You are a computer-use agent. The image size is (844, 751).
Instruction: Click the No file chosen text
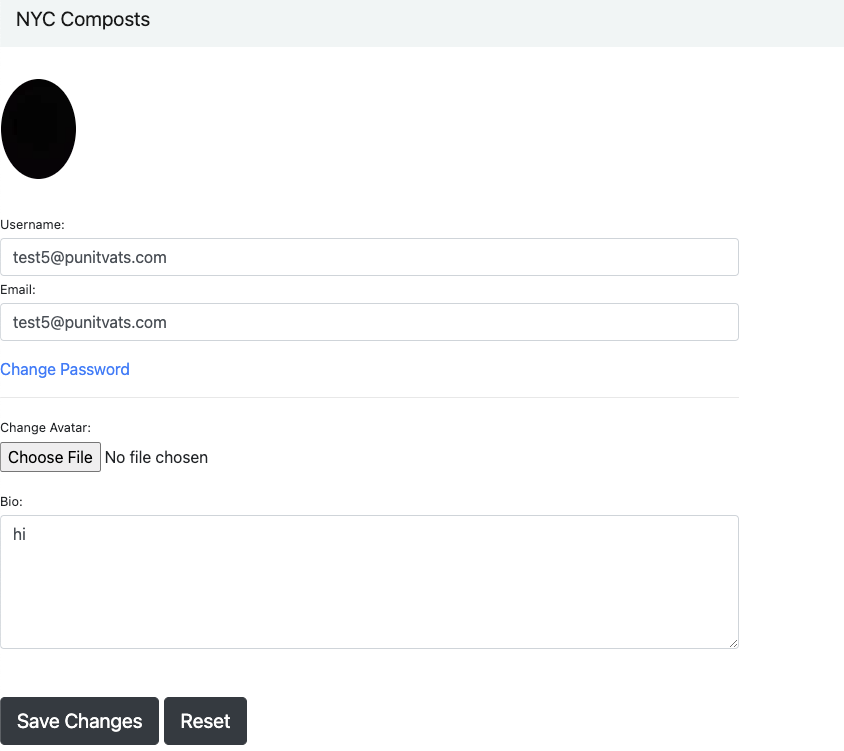click(156, 457)
